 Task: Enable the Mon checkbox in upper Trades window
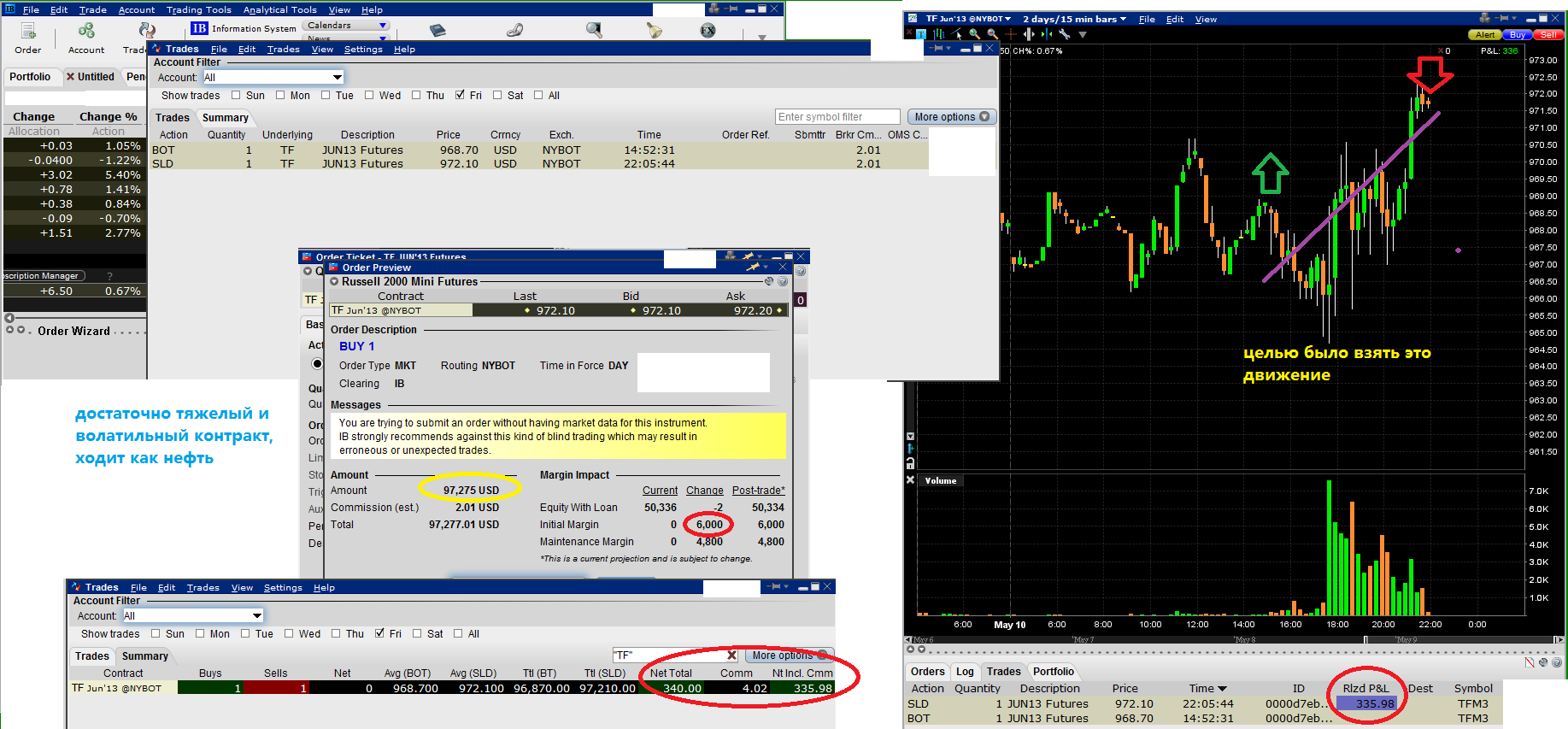tap(280, 96)
